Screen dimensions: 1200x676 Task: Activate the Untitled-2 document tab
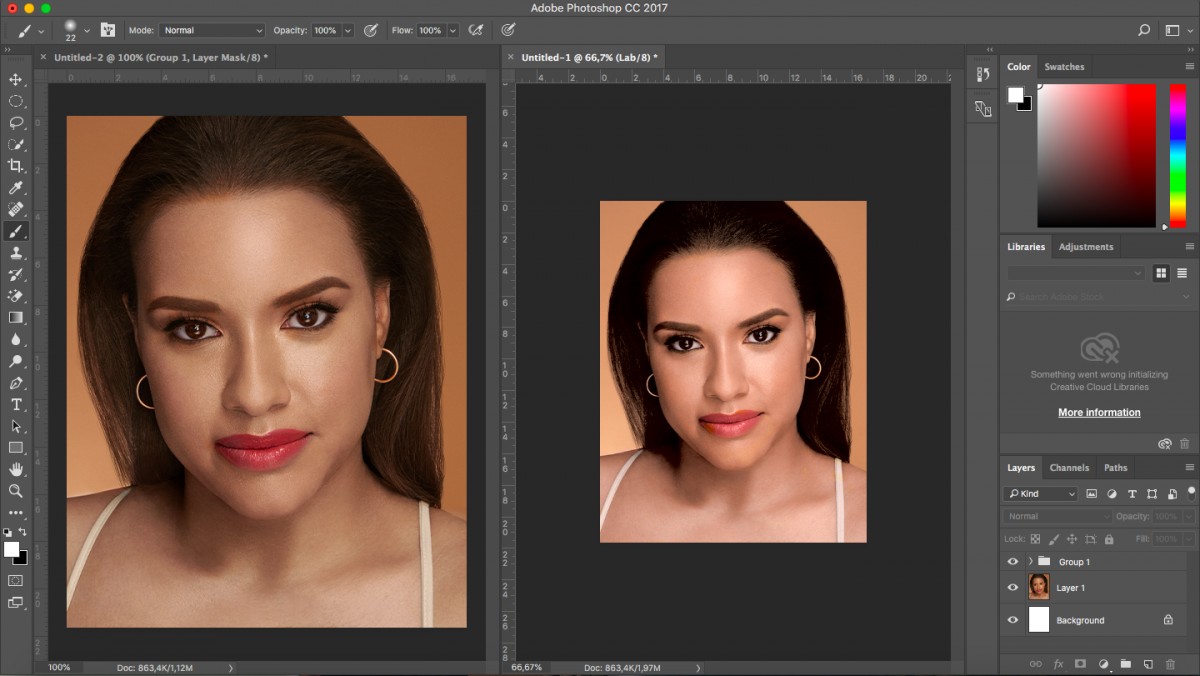161,58
